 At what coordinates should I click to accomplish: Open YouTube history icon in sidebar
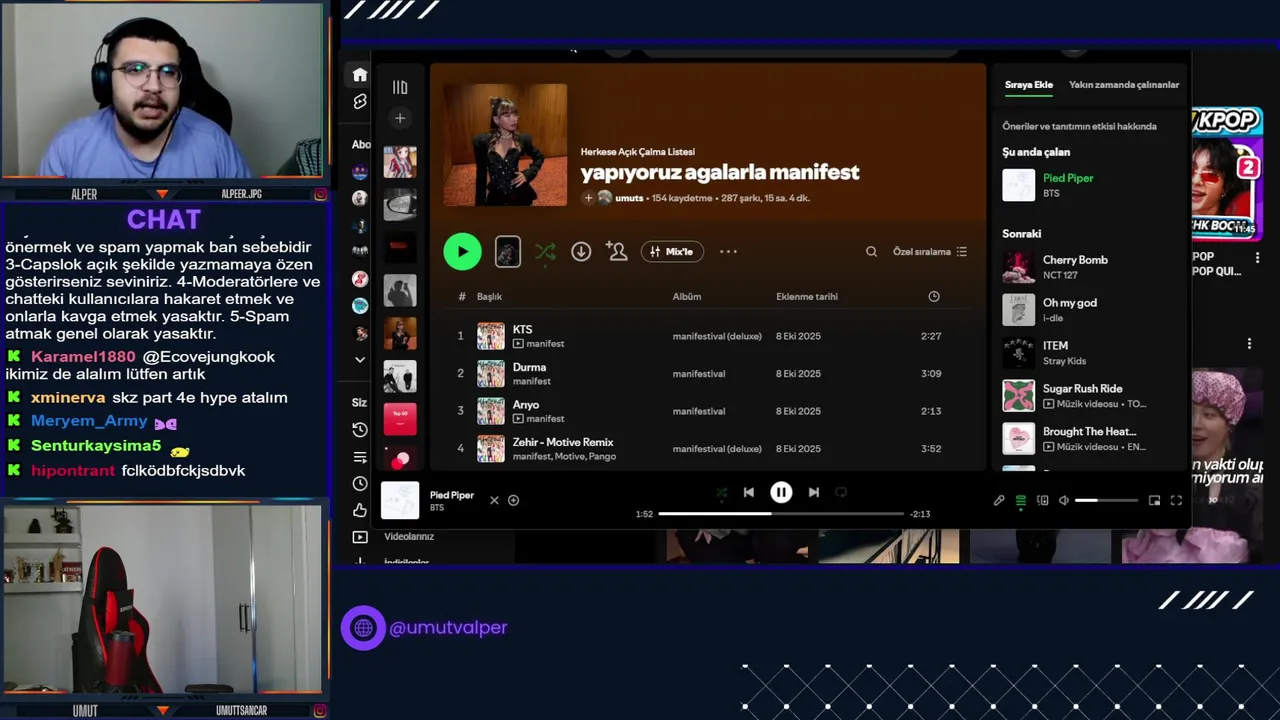coord(360,430)
